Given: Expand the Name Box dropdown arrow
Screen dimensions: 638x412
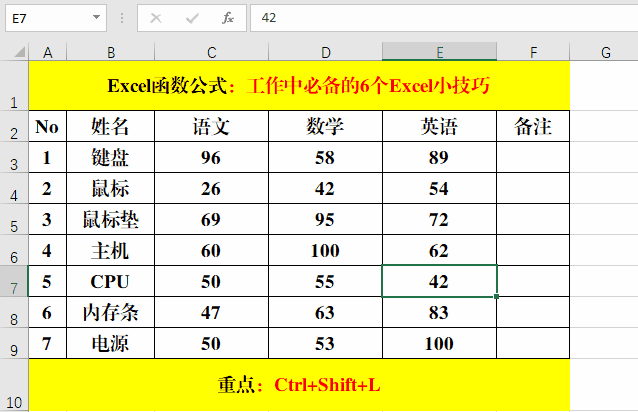Looking at the screenshot, I should coord(96,17).
